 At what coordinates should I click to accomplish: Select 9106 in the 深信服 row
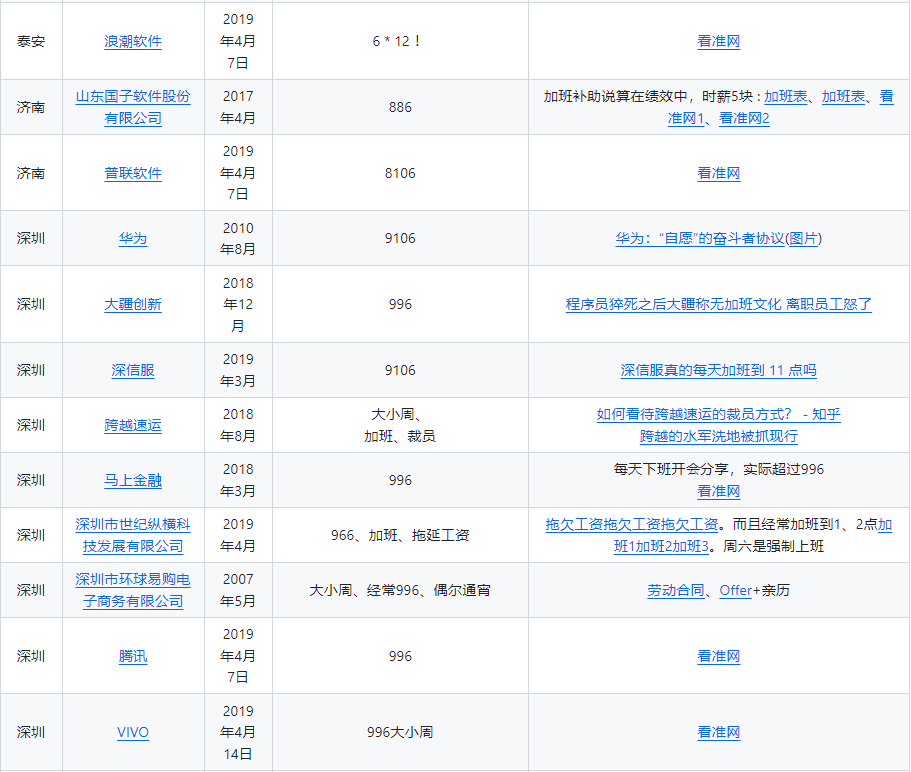(x=400, y=371)
